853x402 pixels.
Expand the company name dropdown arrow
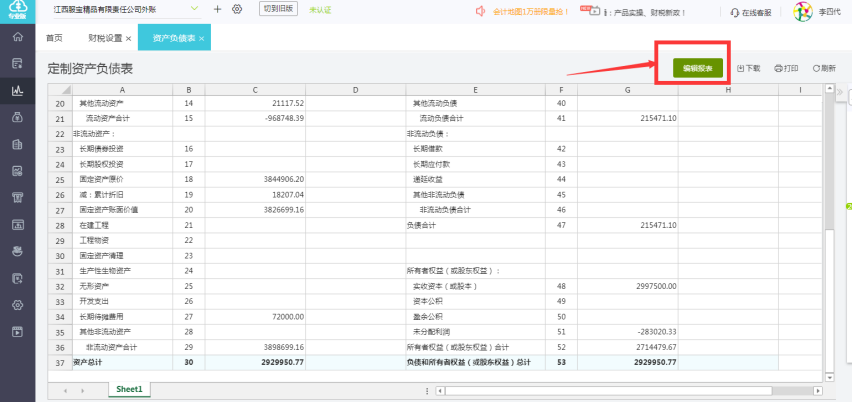[195, 9]
